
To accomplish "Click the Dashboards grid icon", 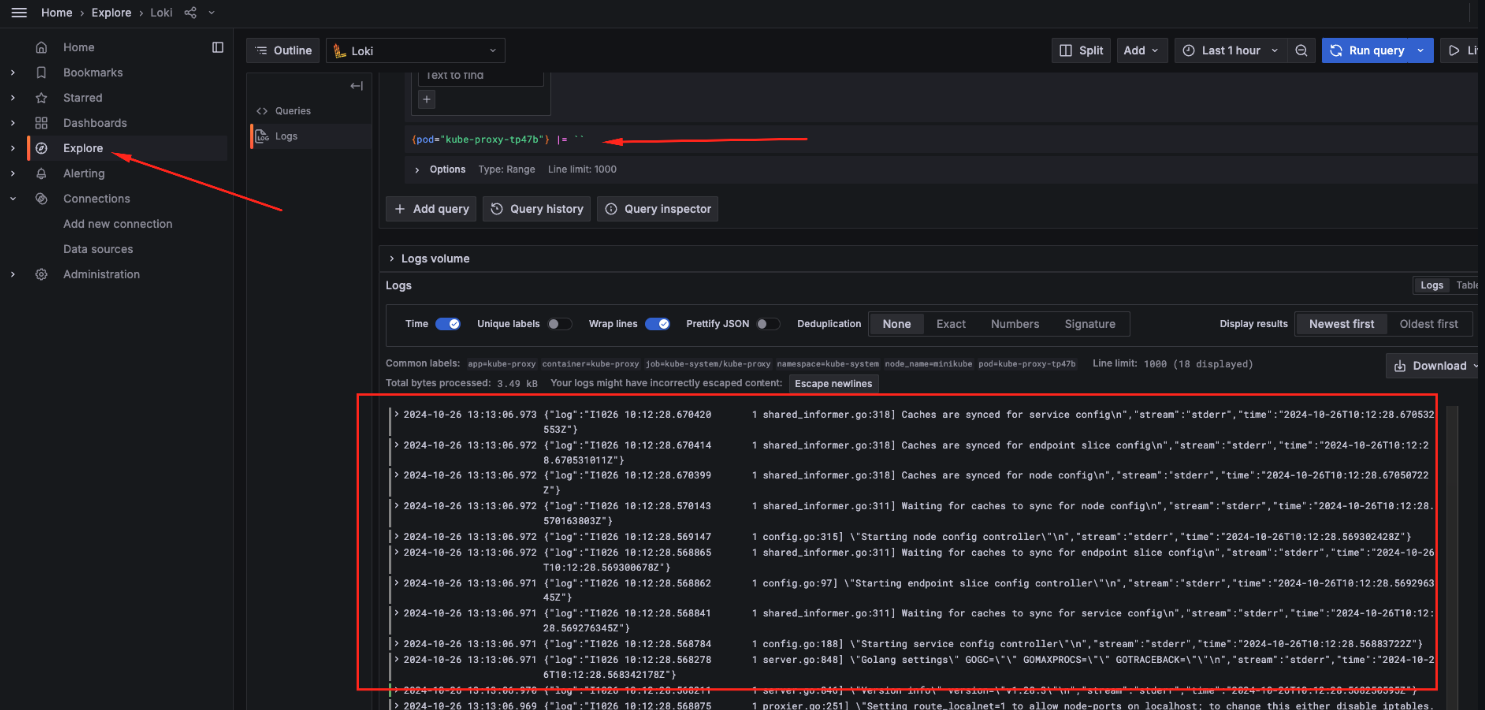I will pyautogui.click(x=41, y=123).
